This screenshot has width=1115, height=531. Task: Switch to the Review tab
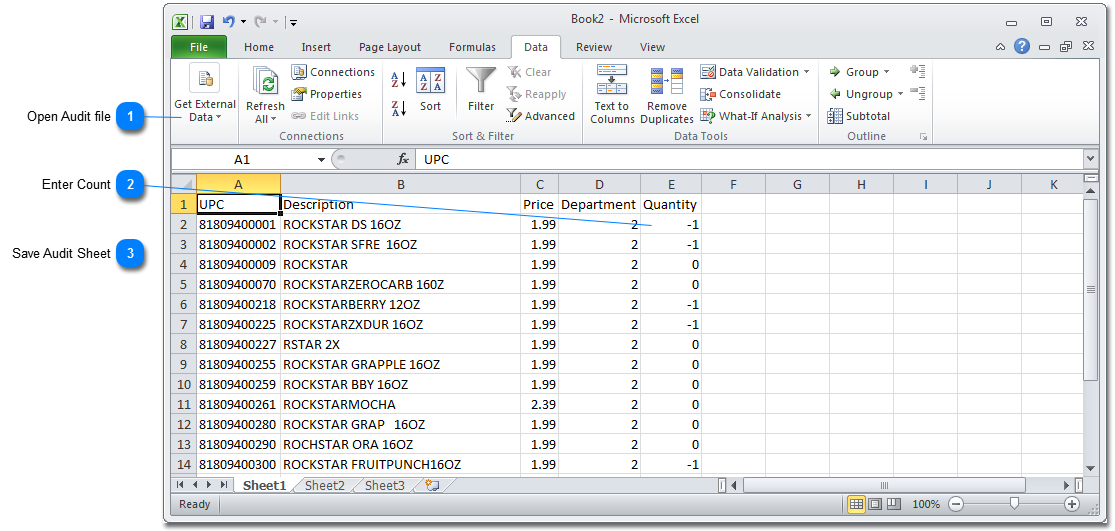[x=594, y=47]
